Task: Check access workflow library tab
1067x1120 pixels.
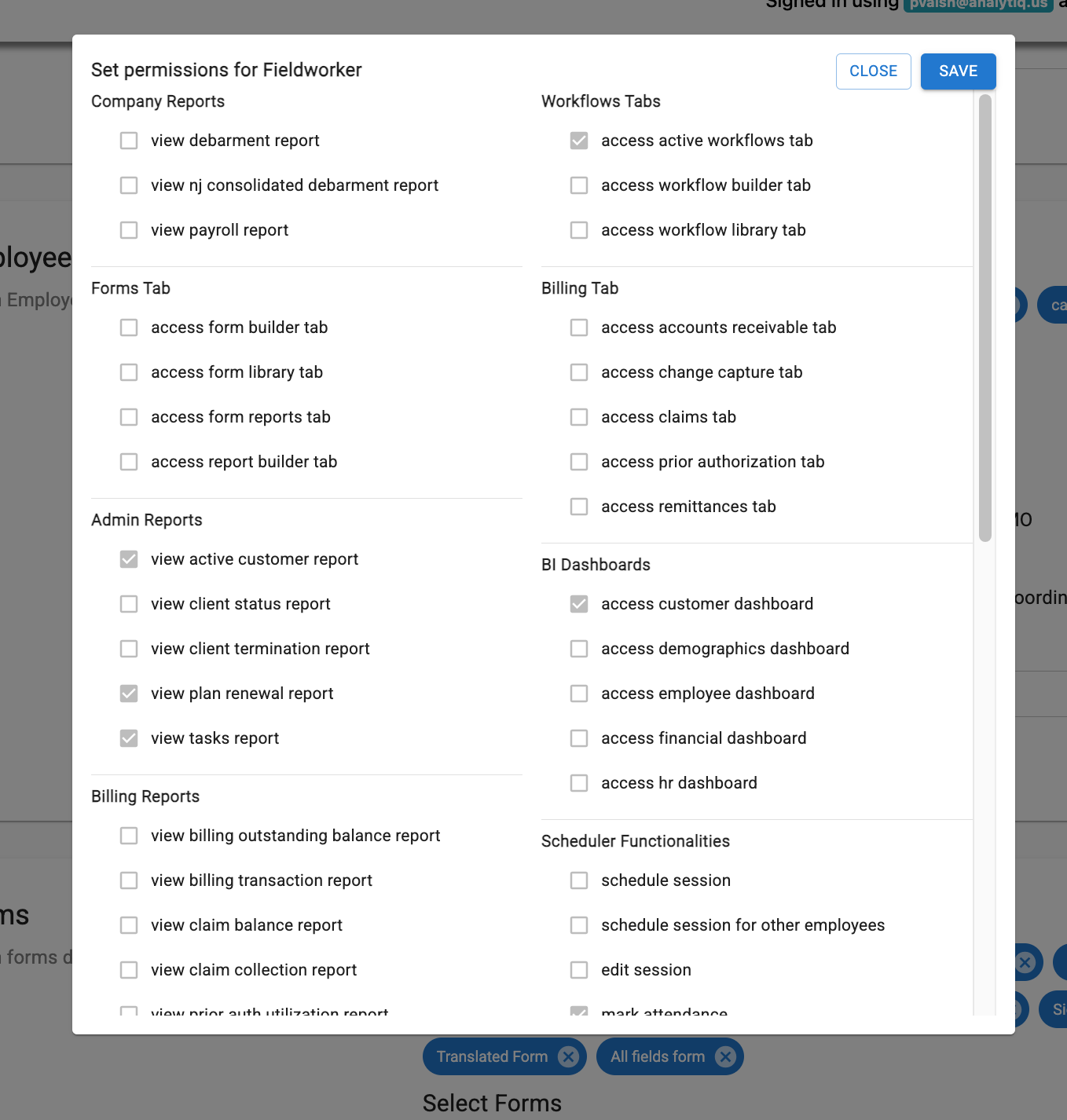Action: point(579,230)
